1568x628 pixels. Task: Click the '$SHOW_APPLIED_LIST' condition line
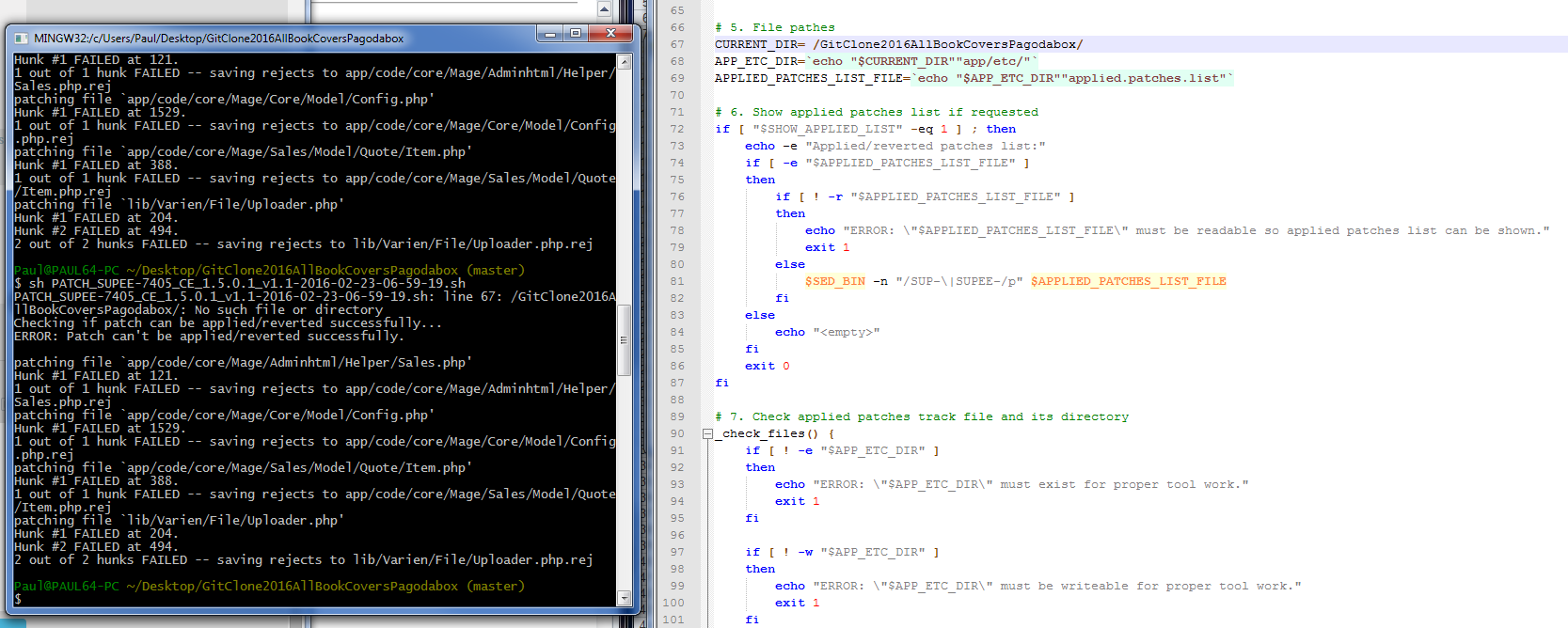click(x=865, y=129)
